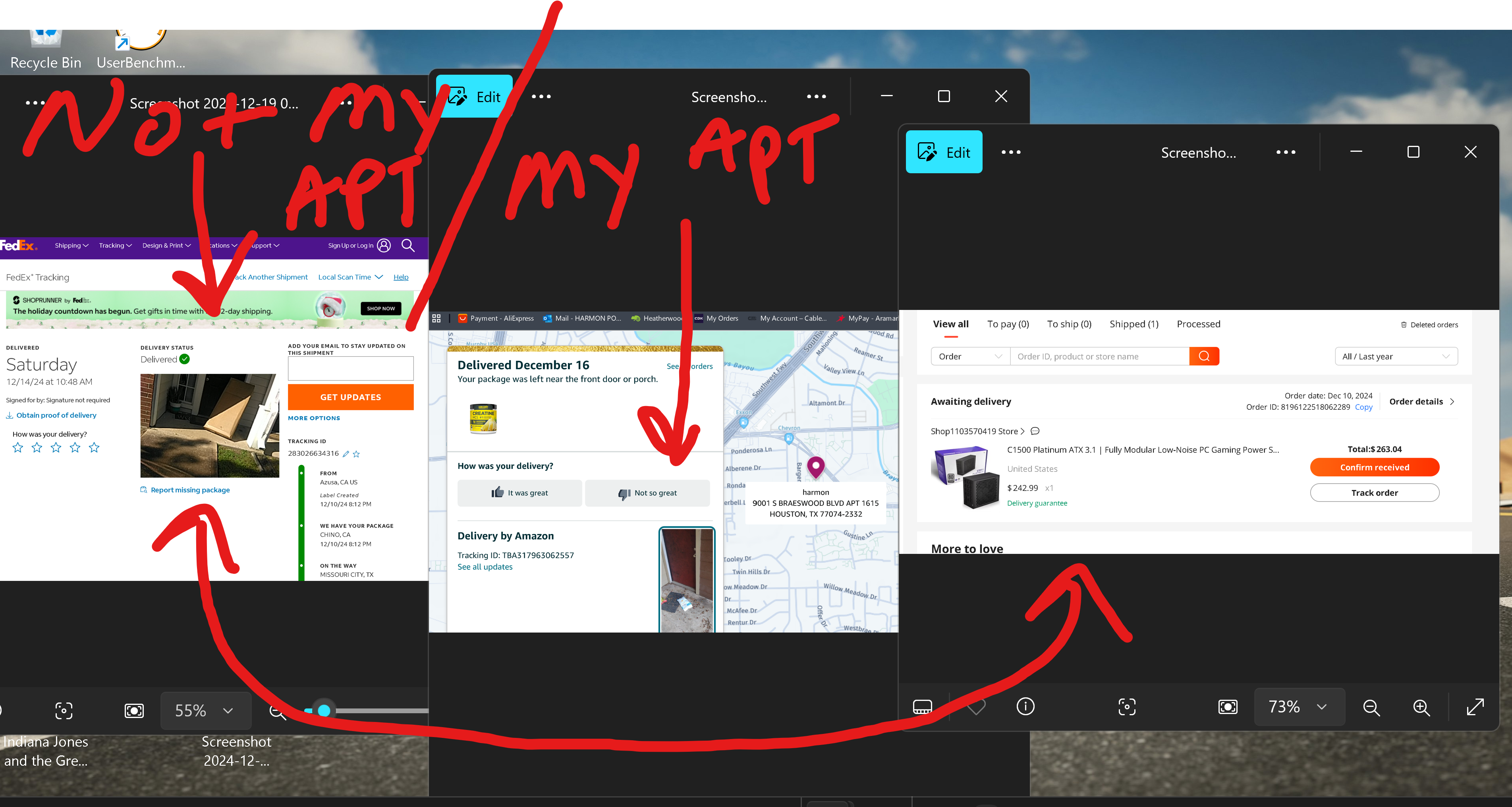The image size is (1512, 807).
Task: Expand the FedEx Tracking menu
Action: click(x=115, y=246)
